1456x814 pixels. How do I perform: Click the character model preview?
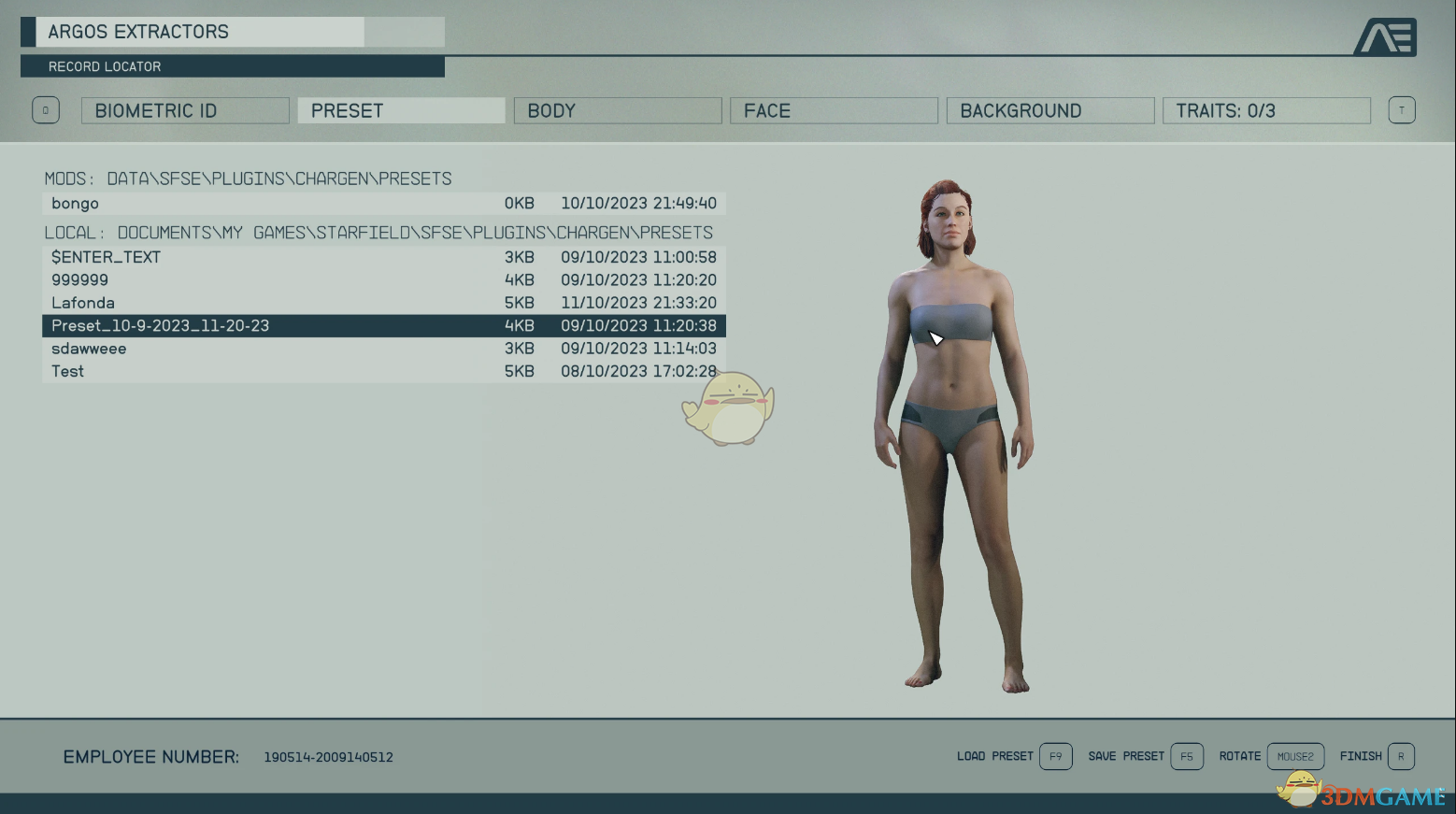tap(954, 436)
